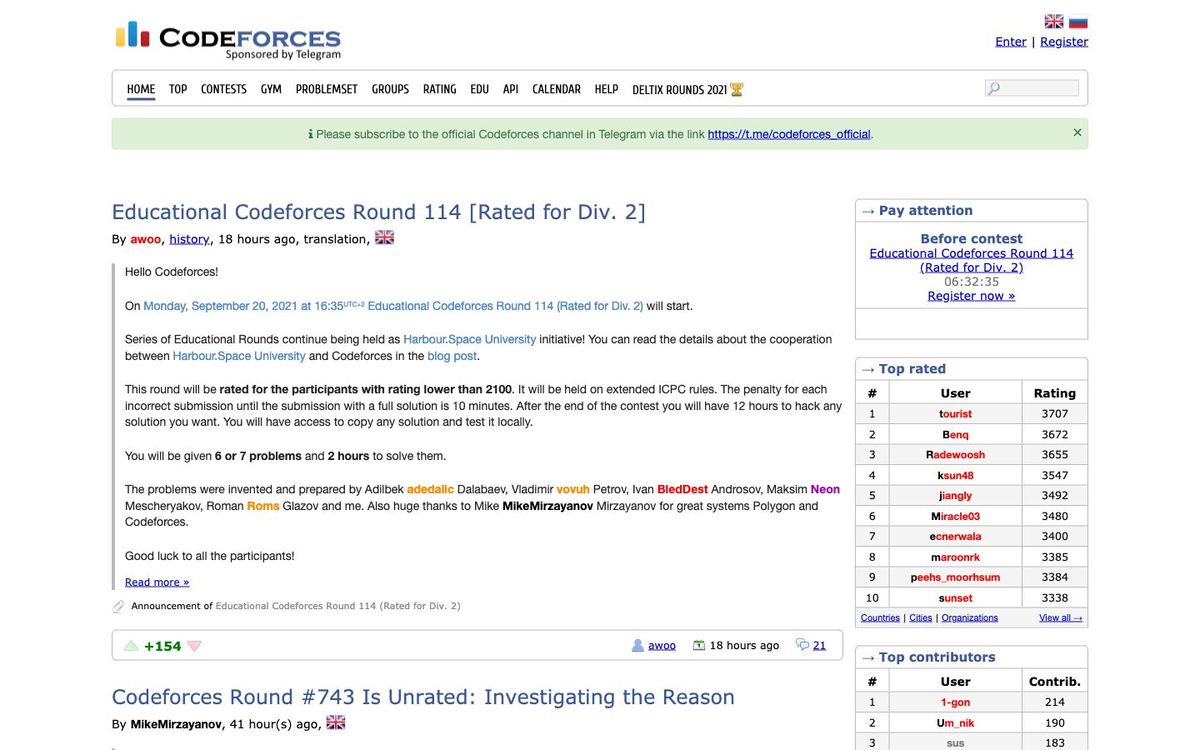
Task: Switch site language to Russian flag
Action: click(x=1078, y=22)
